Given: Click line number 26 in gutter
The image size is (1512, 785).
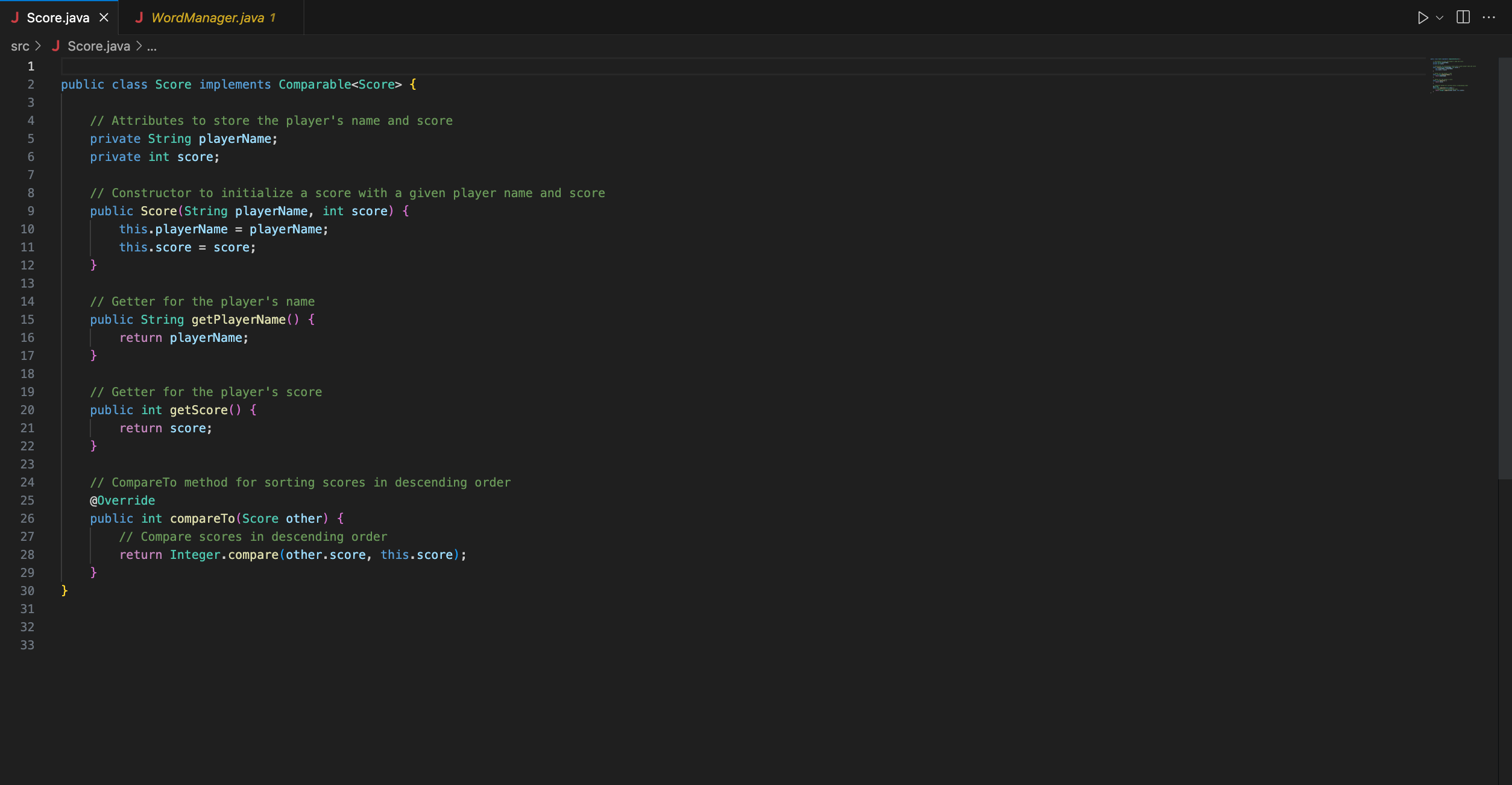Looking at the screenshot, I should [x=28, y=519].
